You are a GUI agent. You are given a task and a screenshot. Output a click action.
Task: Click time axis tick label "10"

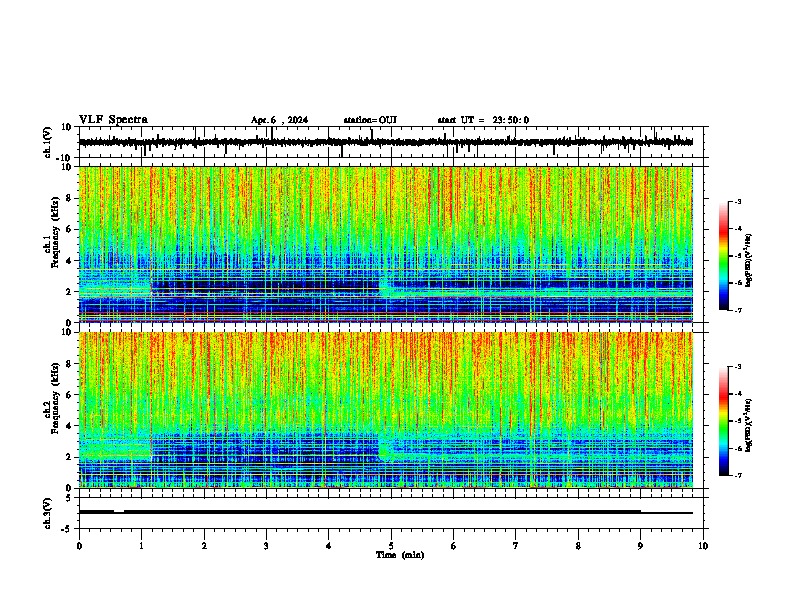tap(703, 546)
